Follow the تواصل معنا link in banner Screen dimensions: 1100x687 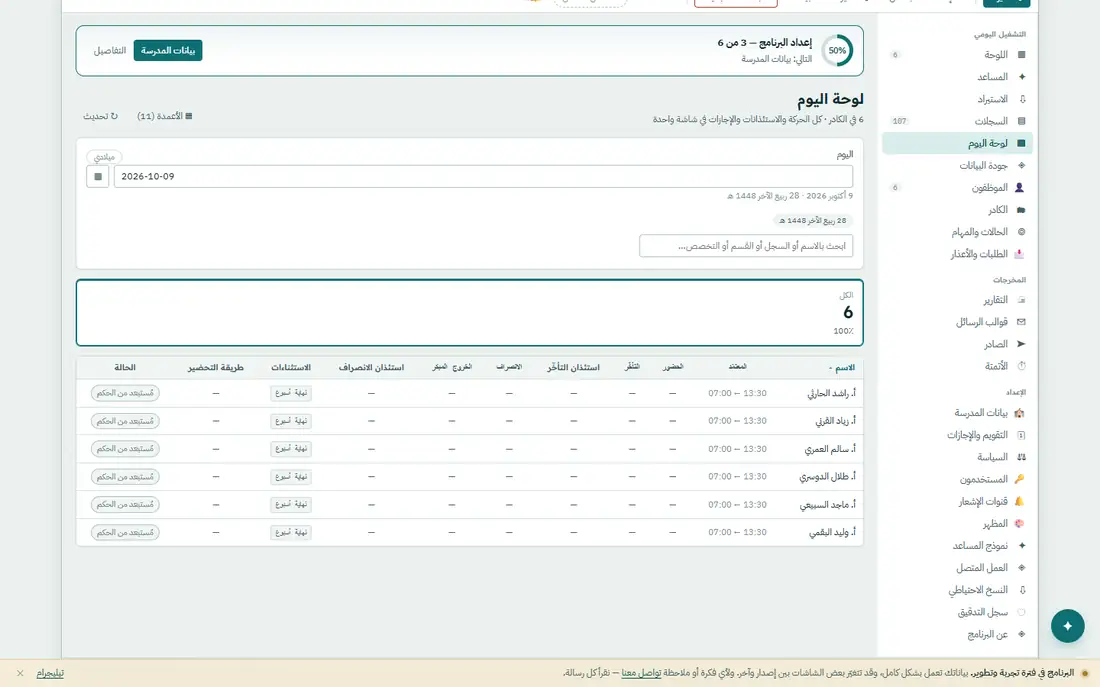pos(640,673)
